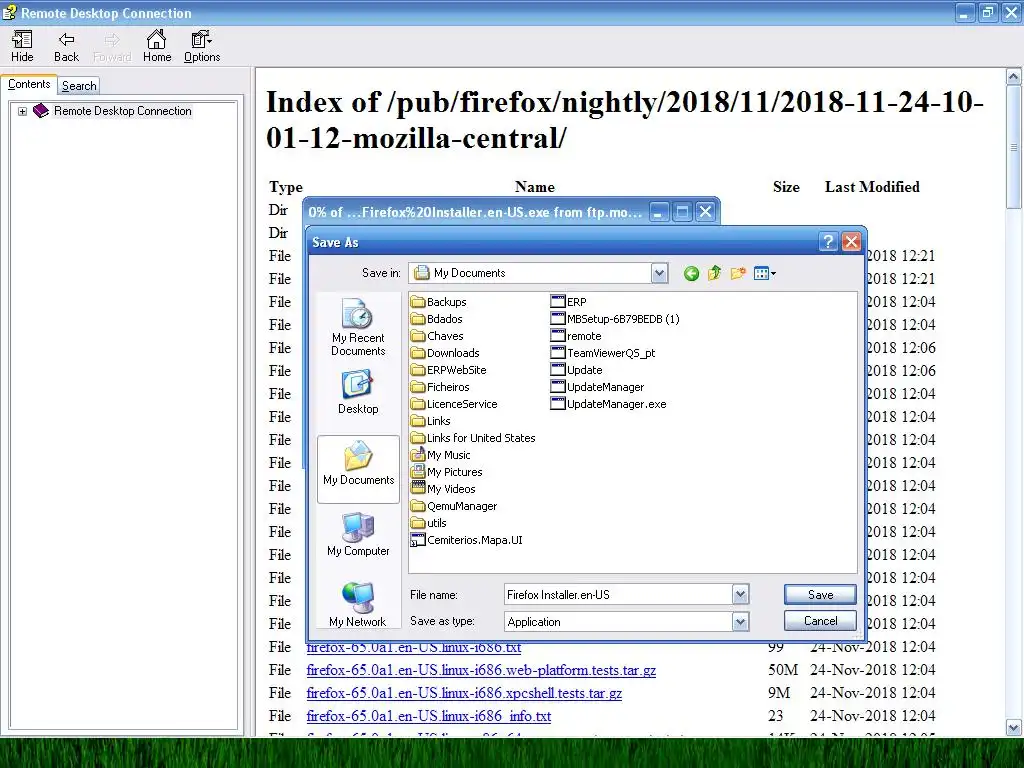This screenshot has width=1024, height=768.
Task: Go up one folder level in Save As
Action: [x=714, y=273]
